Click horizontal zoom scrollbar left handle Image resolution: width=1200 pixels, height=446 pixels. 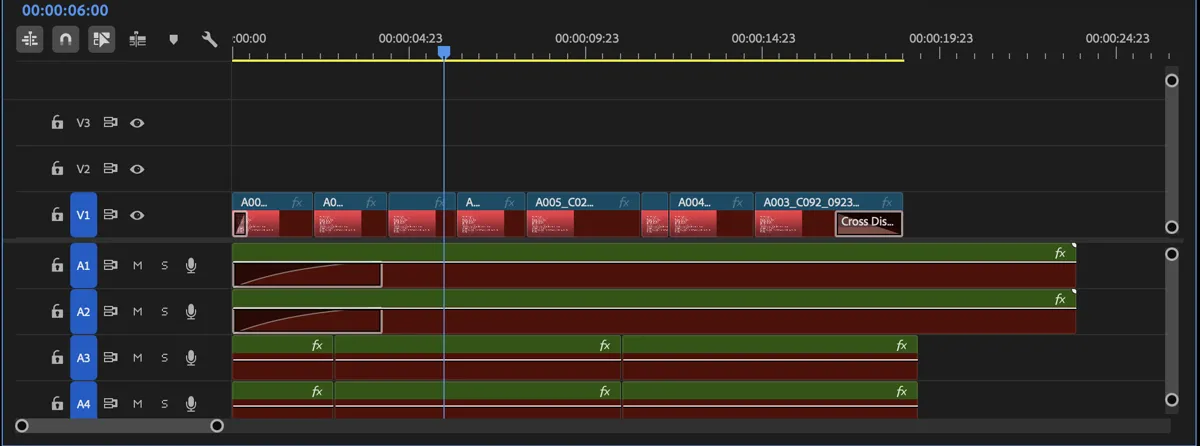click(22, 426)
